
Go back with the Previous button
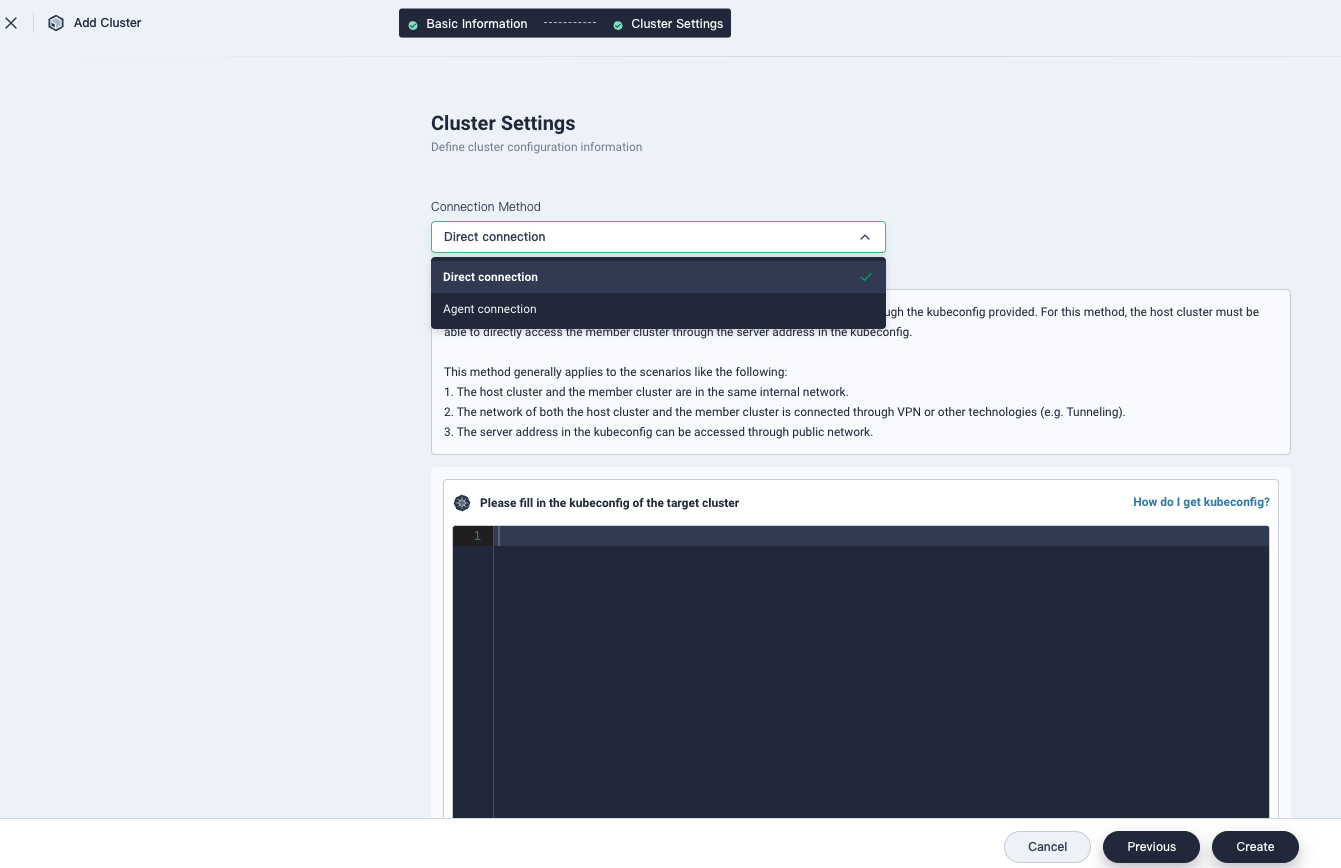click(x=1151, y=847)
